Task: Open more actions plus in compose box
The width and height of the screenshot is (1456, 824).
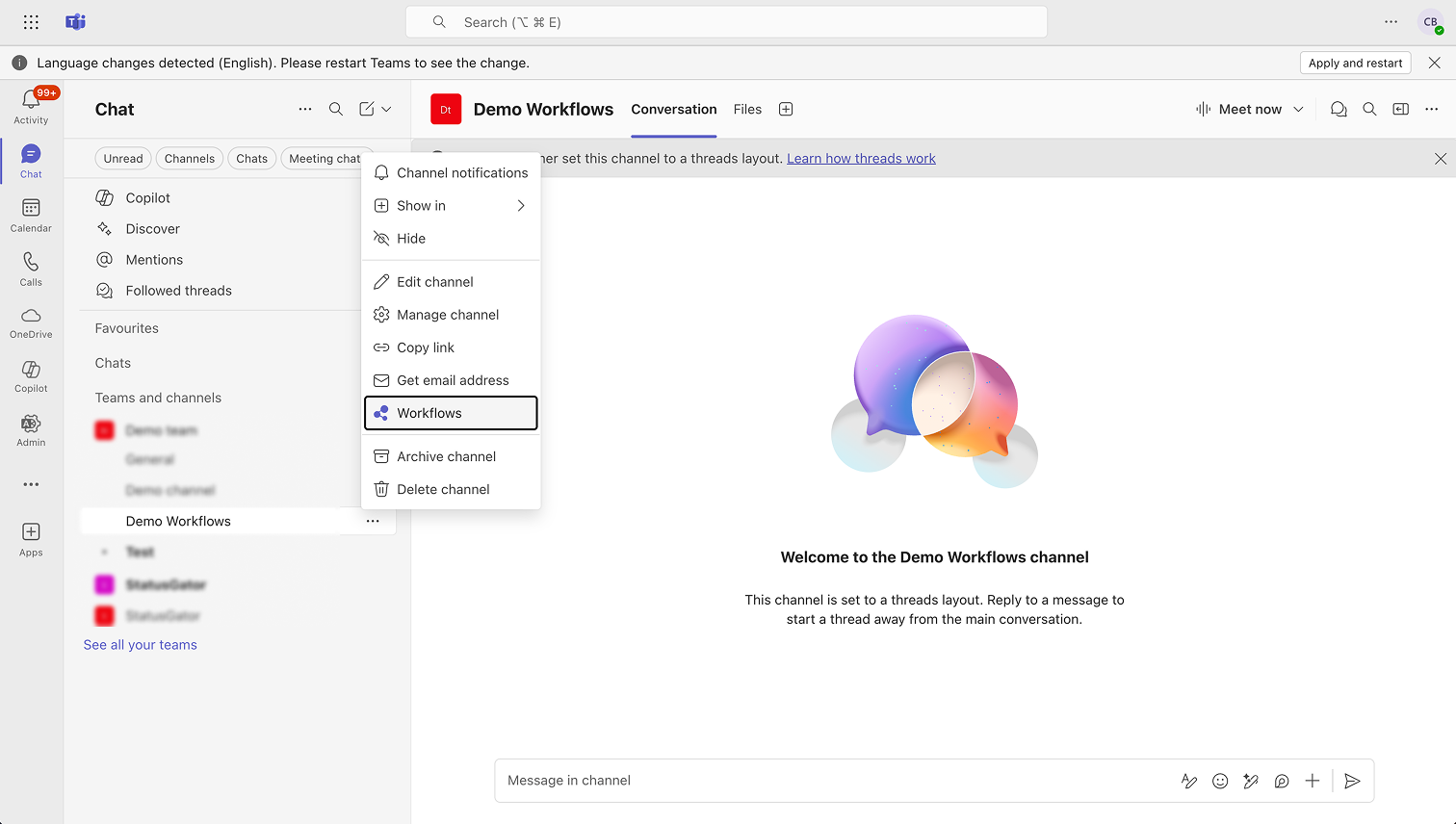Action: [x=1313, y=781]
